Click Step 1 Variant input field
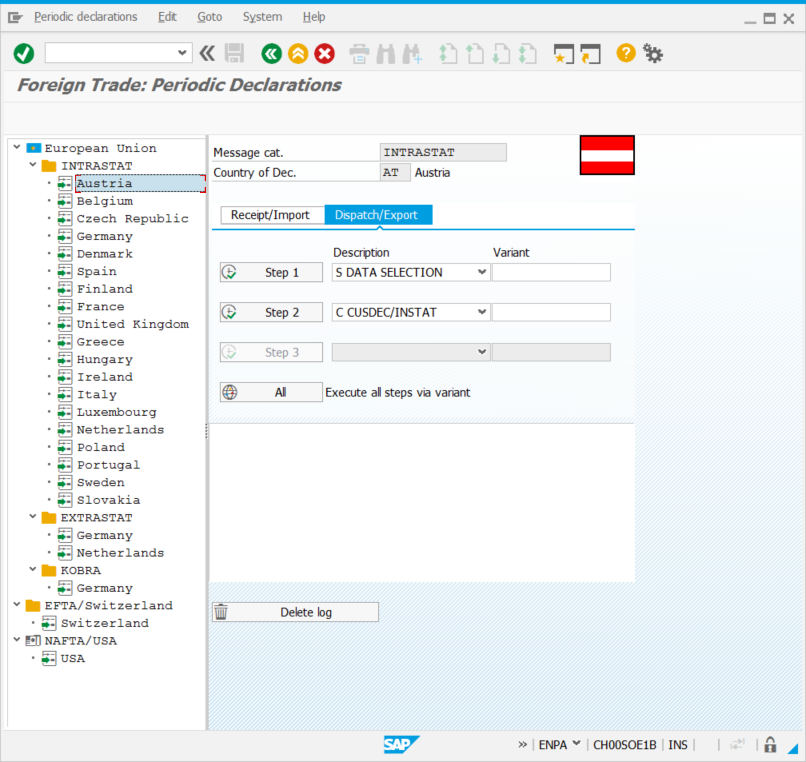This screenshot has height=762, width=806. [x=551, y=273]
